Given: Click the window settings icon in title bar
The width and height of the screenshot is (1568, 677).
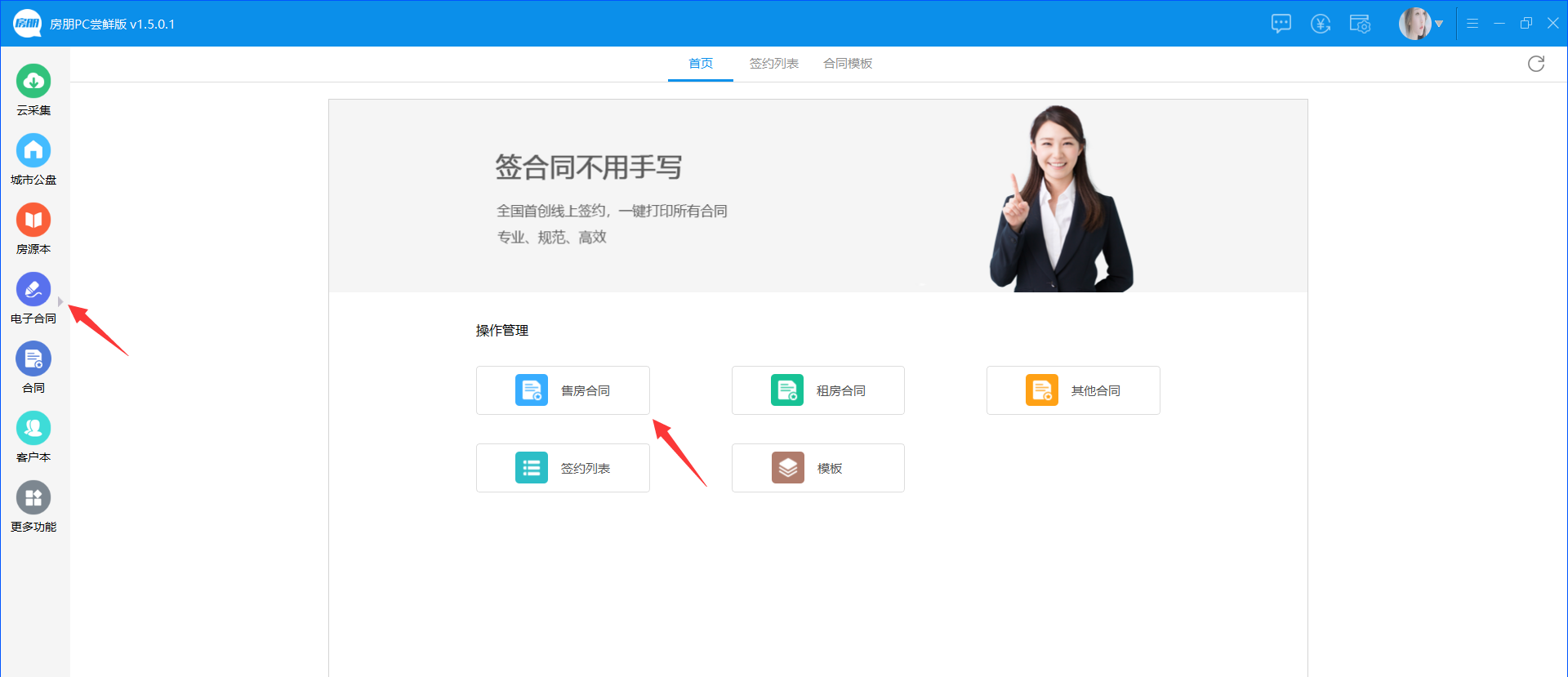Looking at the screenshot, I should click(1360, 24).
